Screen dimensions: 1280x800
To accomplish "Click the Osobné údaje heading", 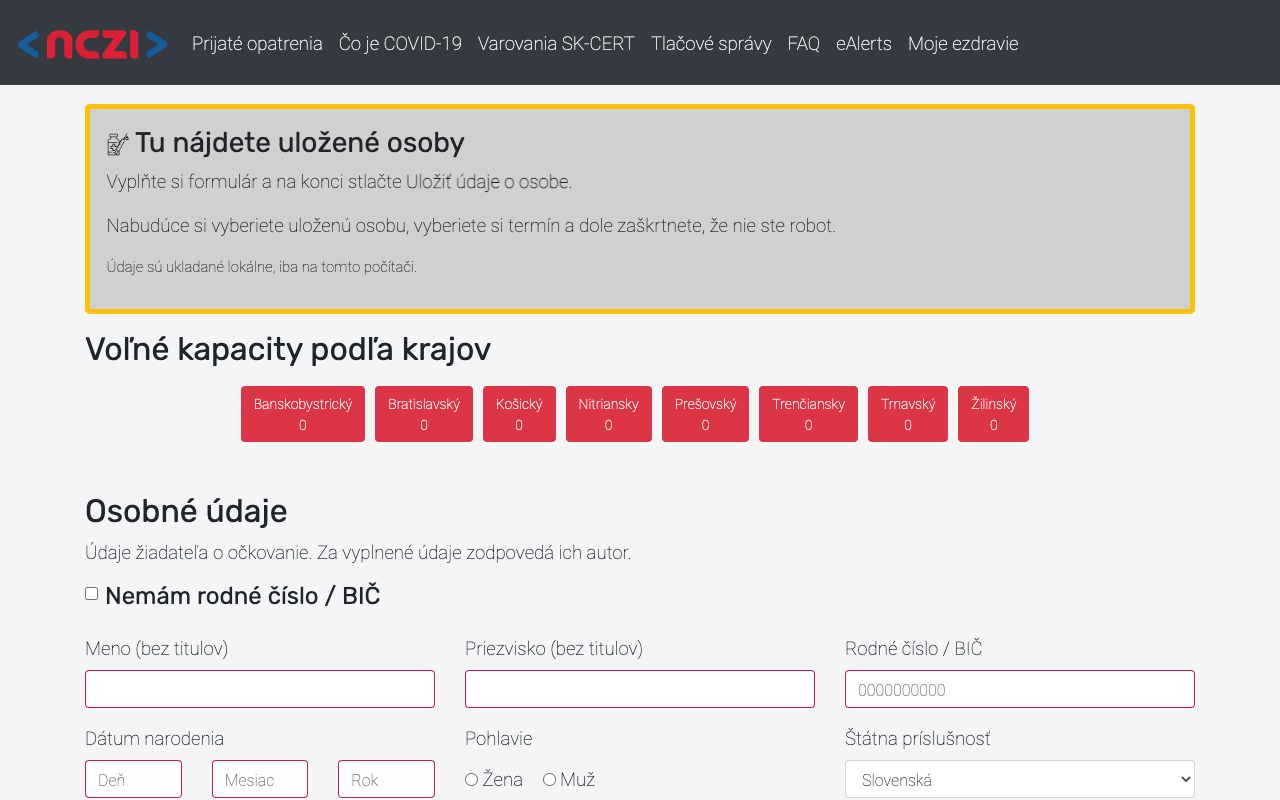I will tap(186, 511).
